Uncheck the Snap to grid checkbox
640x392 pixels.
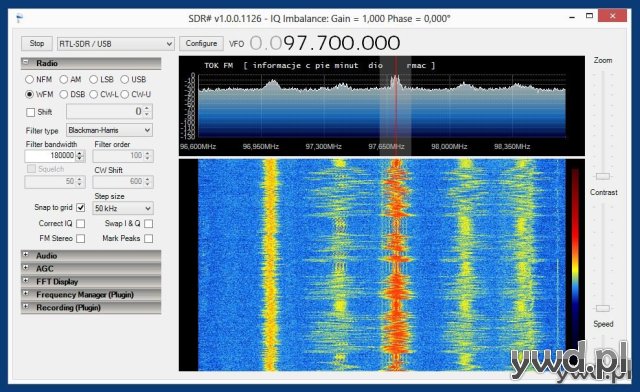tap(81, 207)
